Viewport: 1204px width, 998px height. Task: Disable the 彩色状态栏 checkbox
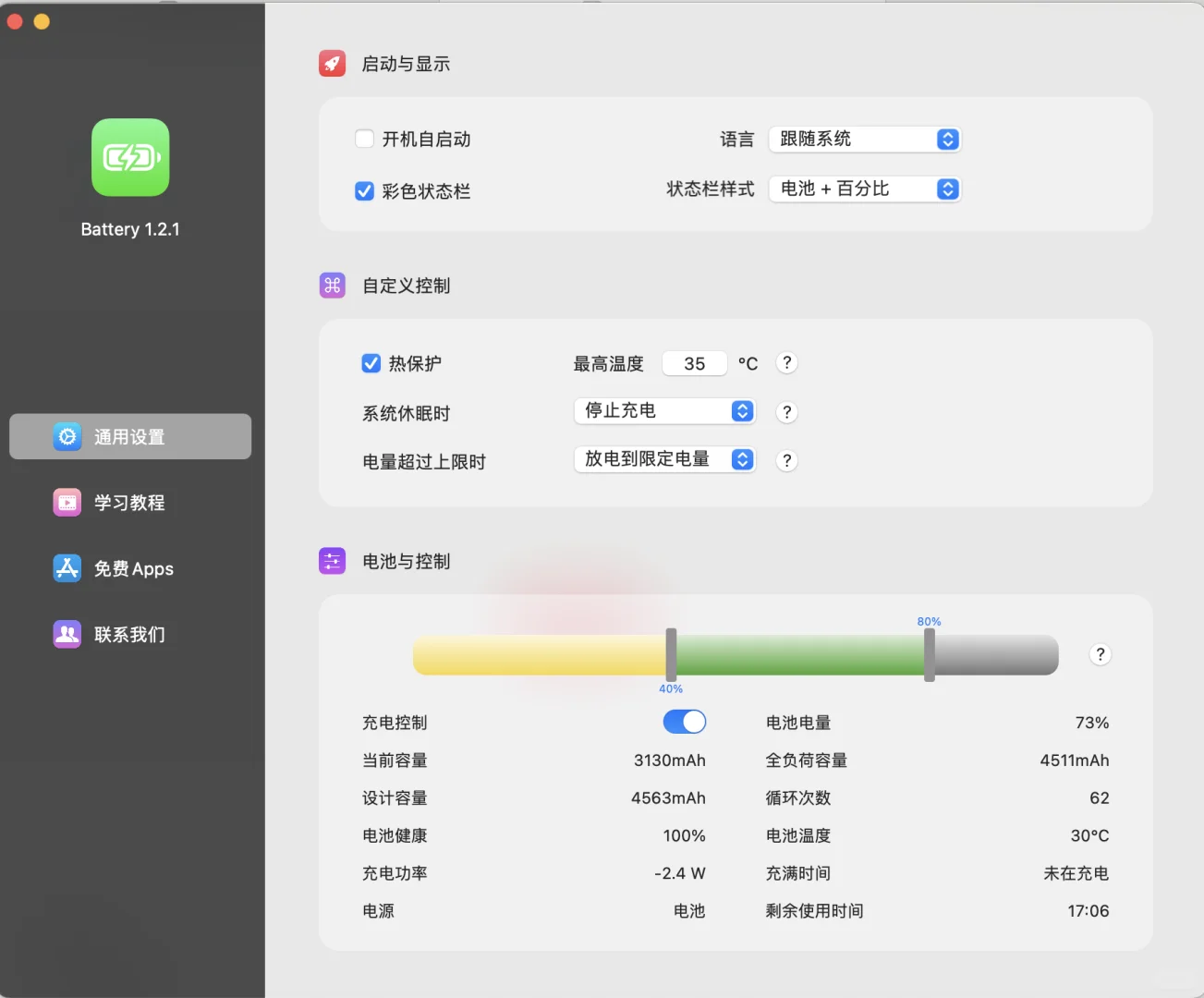coord(365,190)
